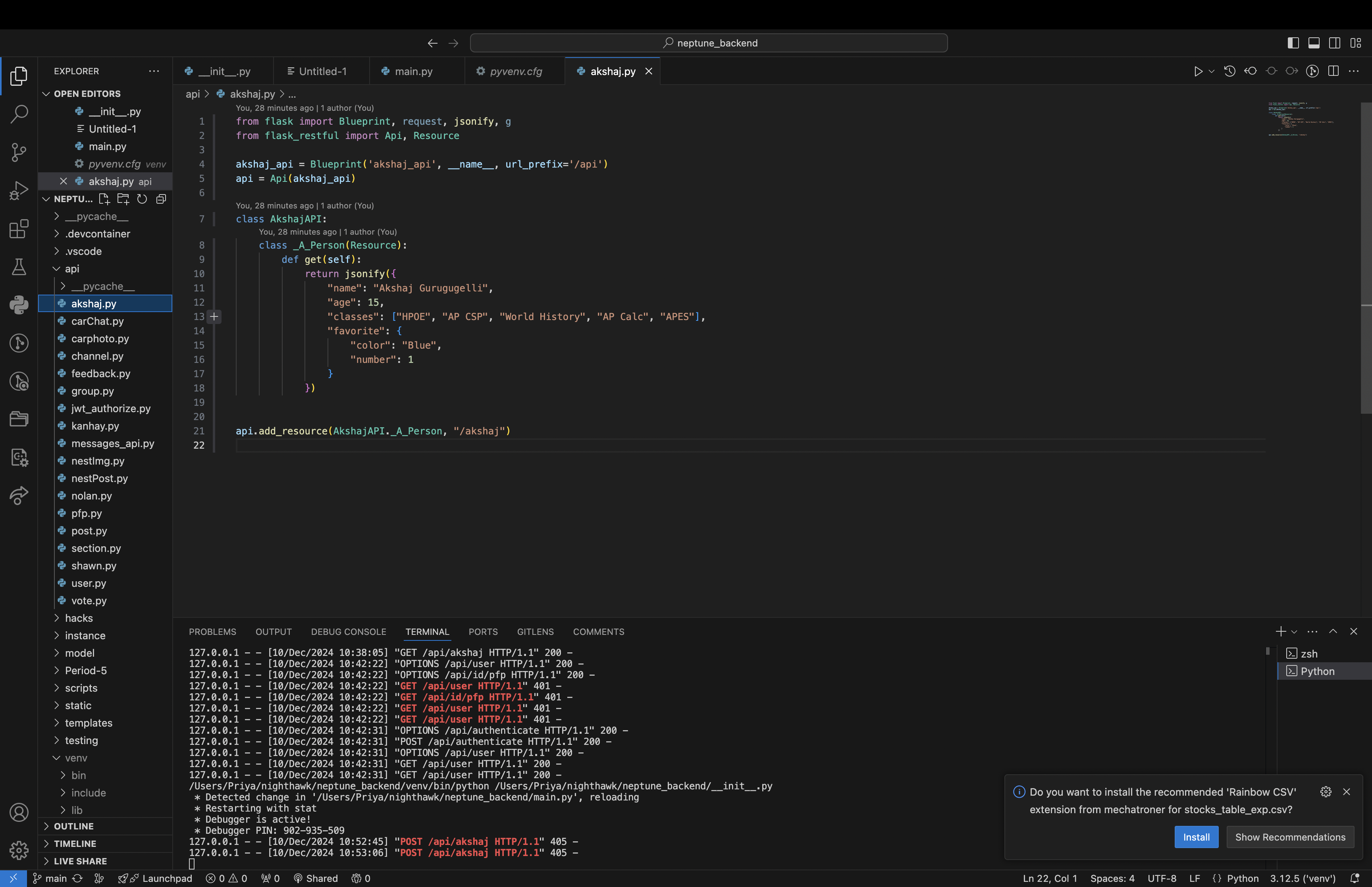Click the editor vertical scrollbar
The height and width of the screenshot is (887, 1372).
pos(1366,257)
